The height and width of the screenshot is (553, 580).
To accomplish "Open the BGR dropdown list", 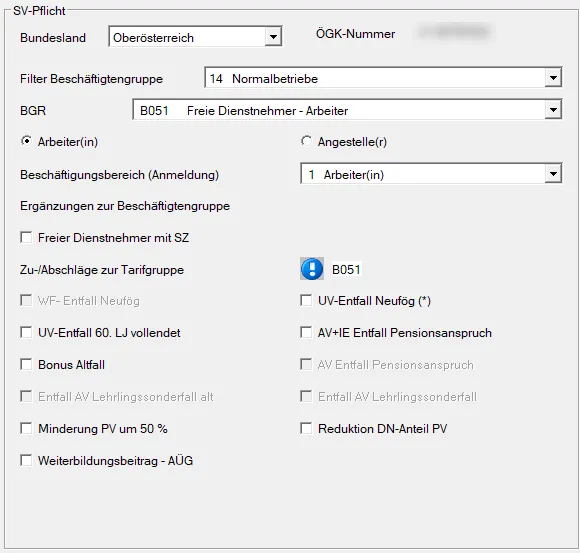I will pyautogui.click(x=553, y=110).
